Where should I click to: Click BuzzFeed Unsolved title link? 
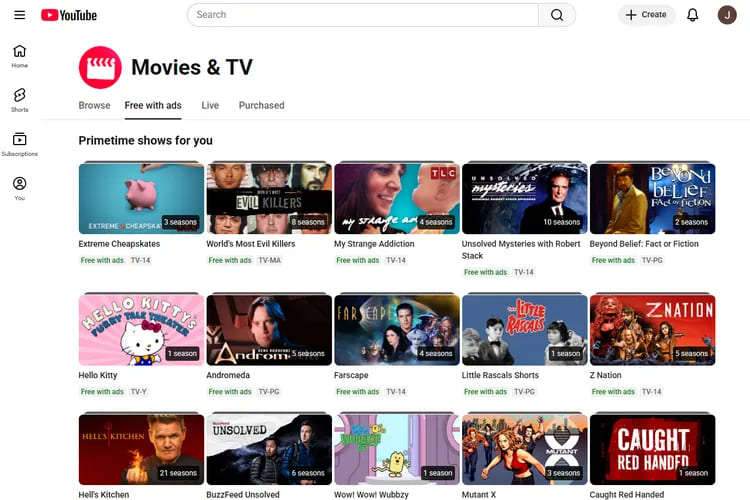(x=243, y=494)
